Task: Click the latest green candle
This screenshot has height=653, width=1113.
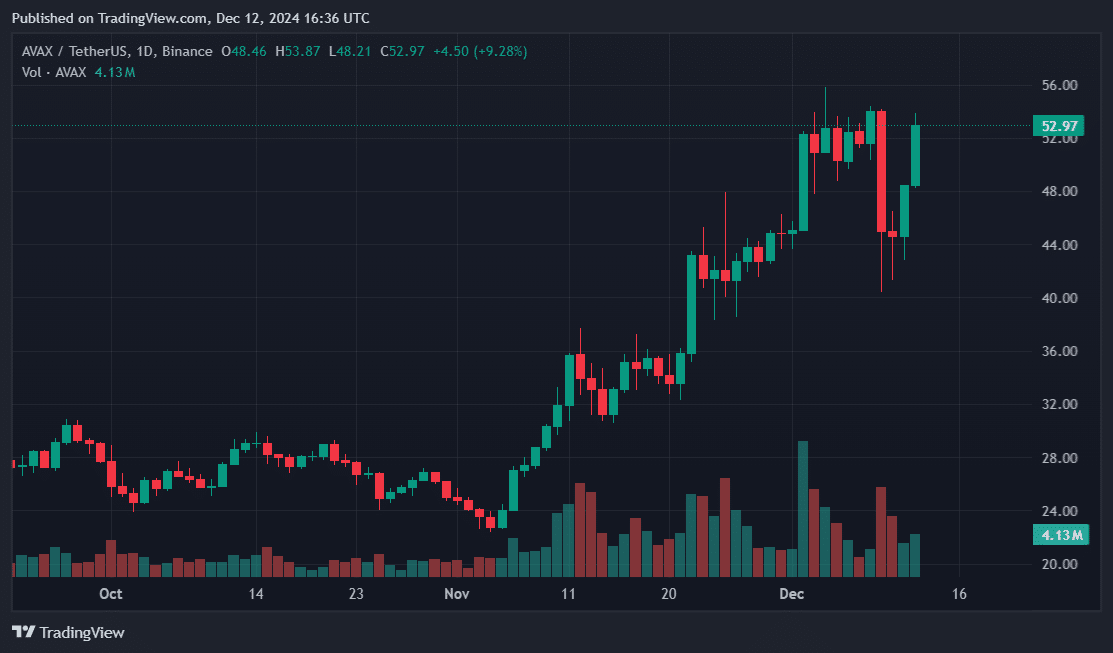Action: point(915,155)
